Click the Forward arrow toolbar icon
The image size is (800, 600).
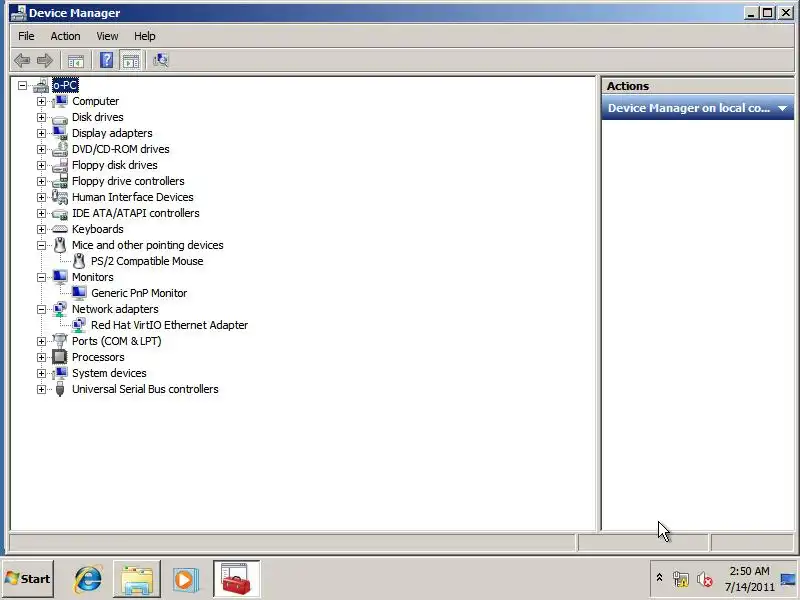[45, 61]
